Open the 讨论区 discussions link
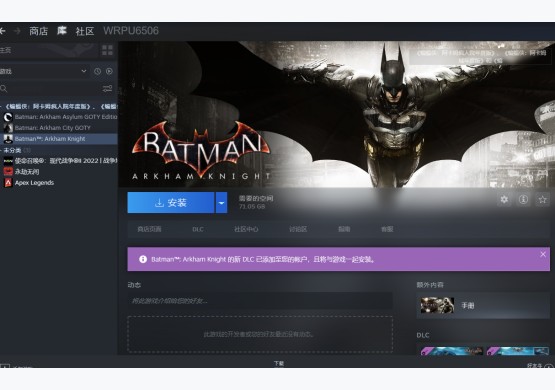This screenshot has width=555, height=390. point(298,229)
